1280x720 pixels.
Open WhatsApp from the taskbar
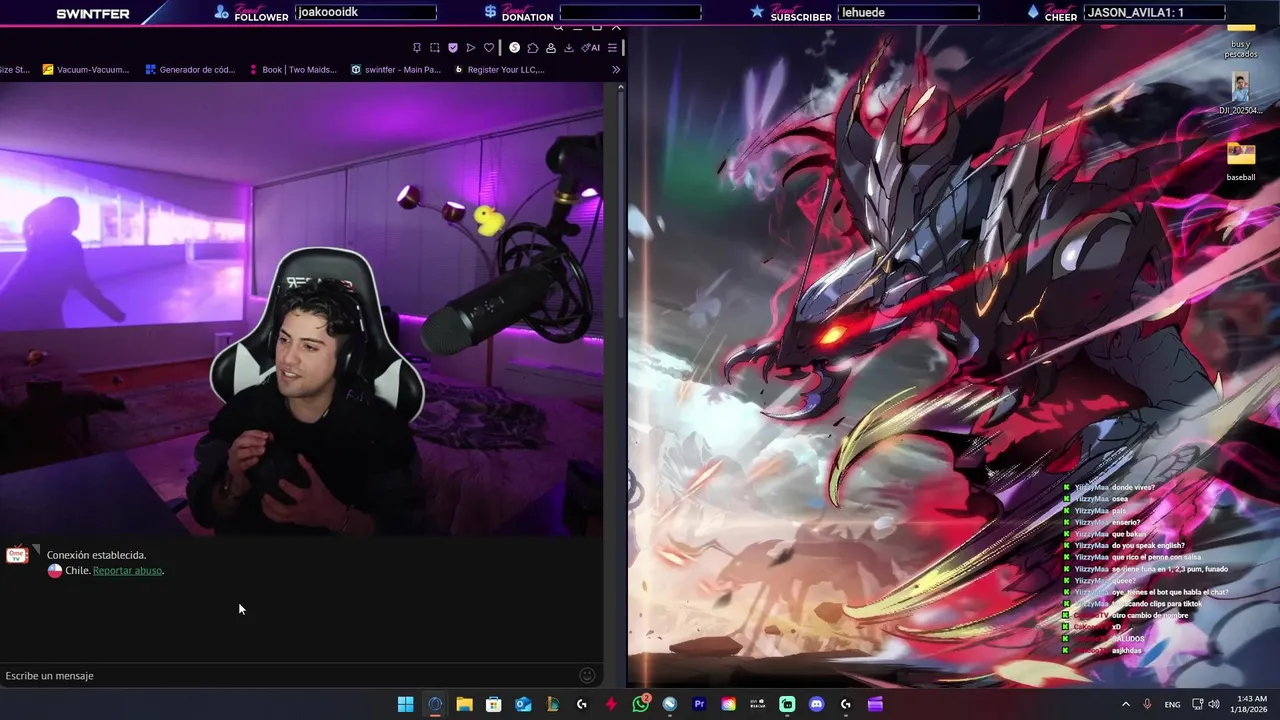click(641, 704)
